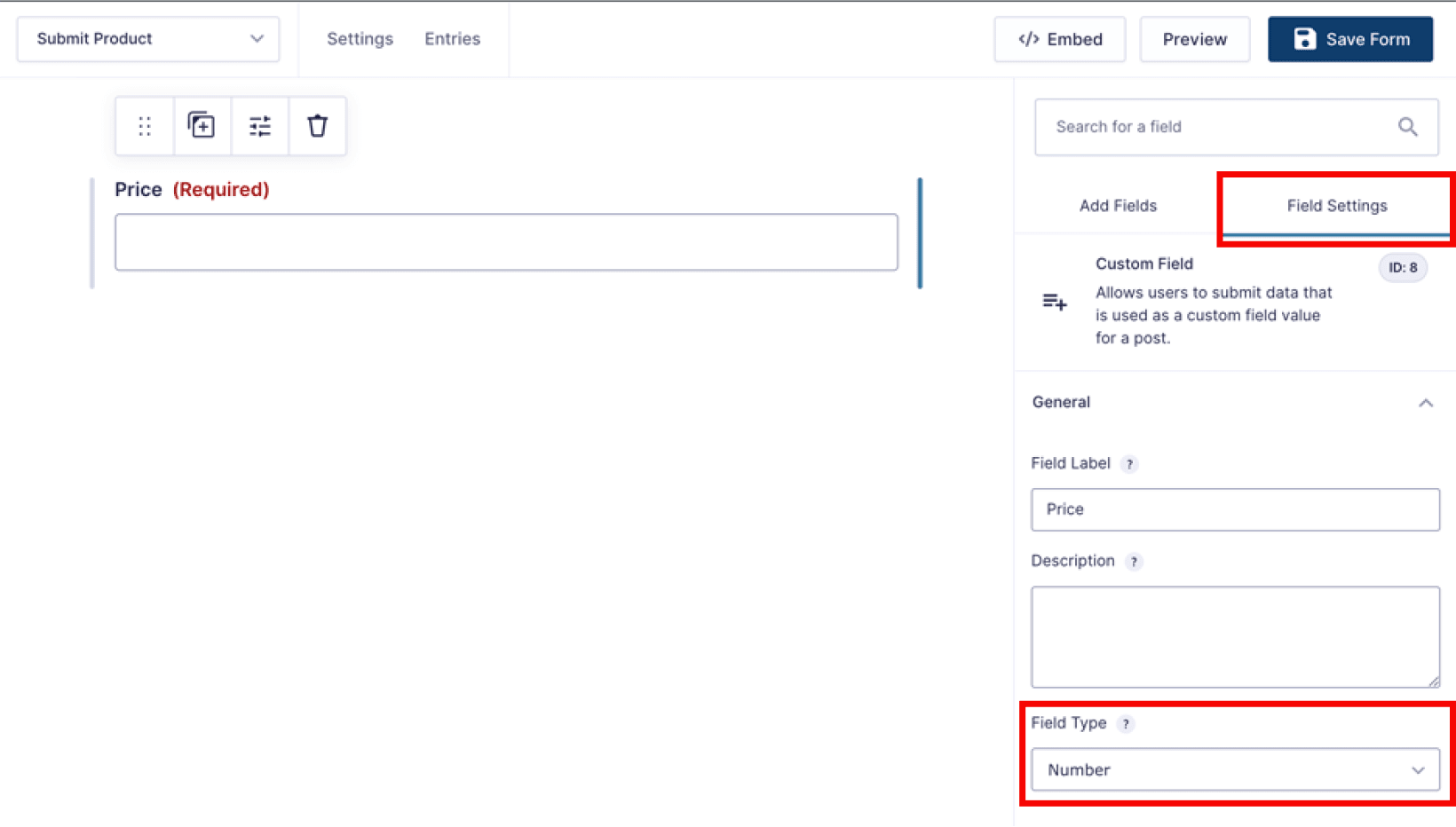1456x827 pixels.
Task: Click the Embed button
Action: coord(1059,39)
